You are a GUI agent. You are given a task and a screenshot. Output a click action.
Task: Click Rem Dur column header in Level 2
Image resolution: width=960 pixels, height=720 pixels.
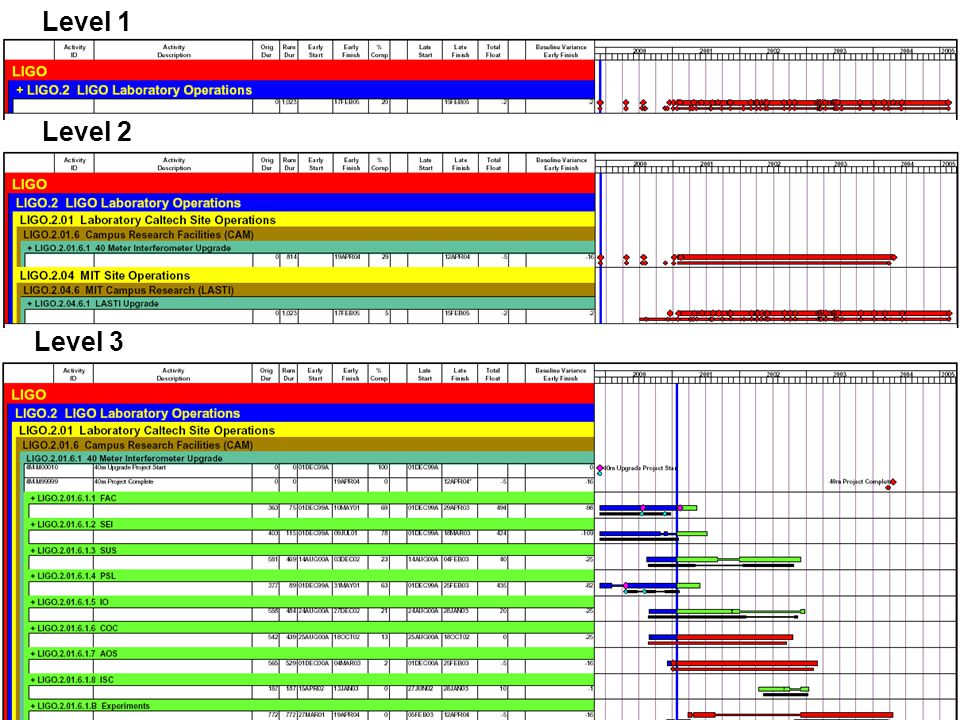tap(289, 164)
